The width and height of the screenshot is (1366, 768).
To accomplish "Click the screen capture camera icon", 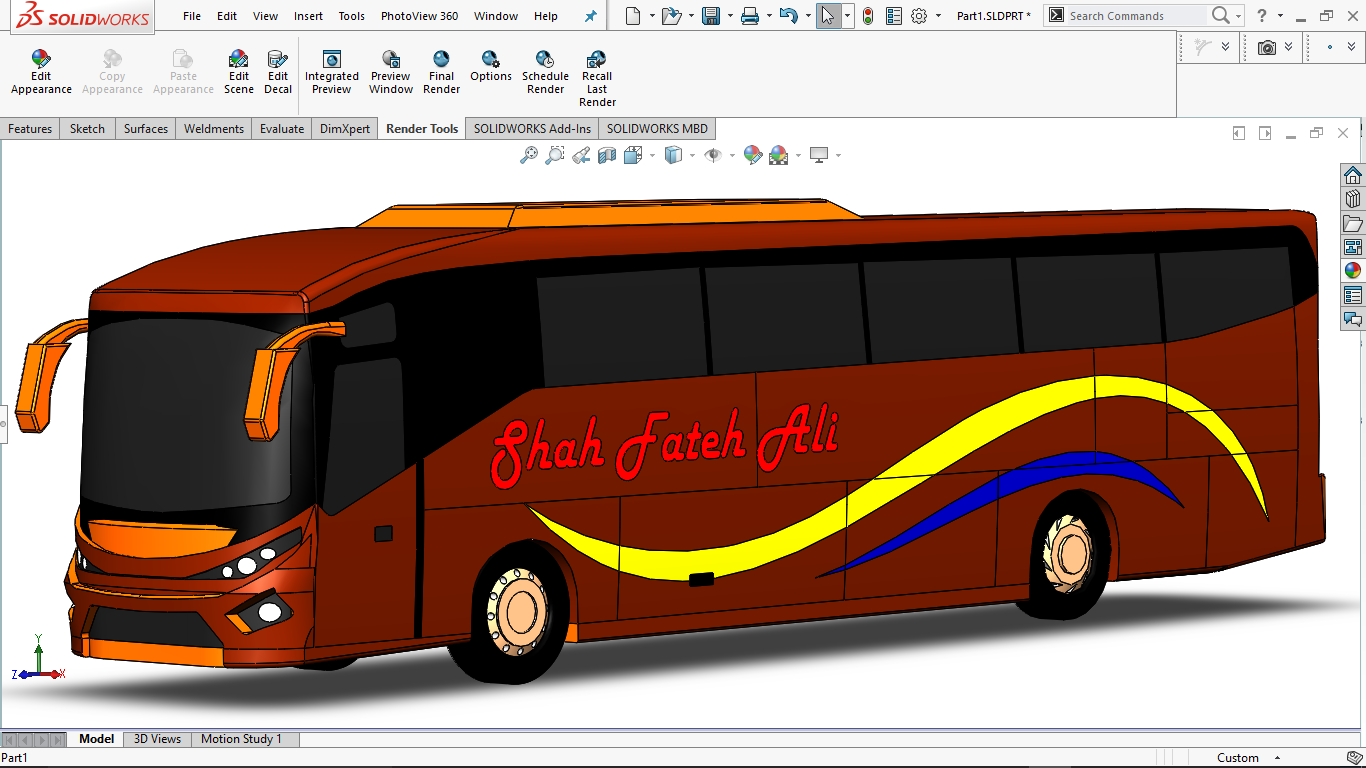I will point(1267,47).
